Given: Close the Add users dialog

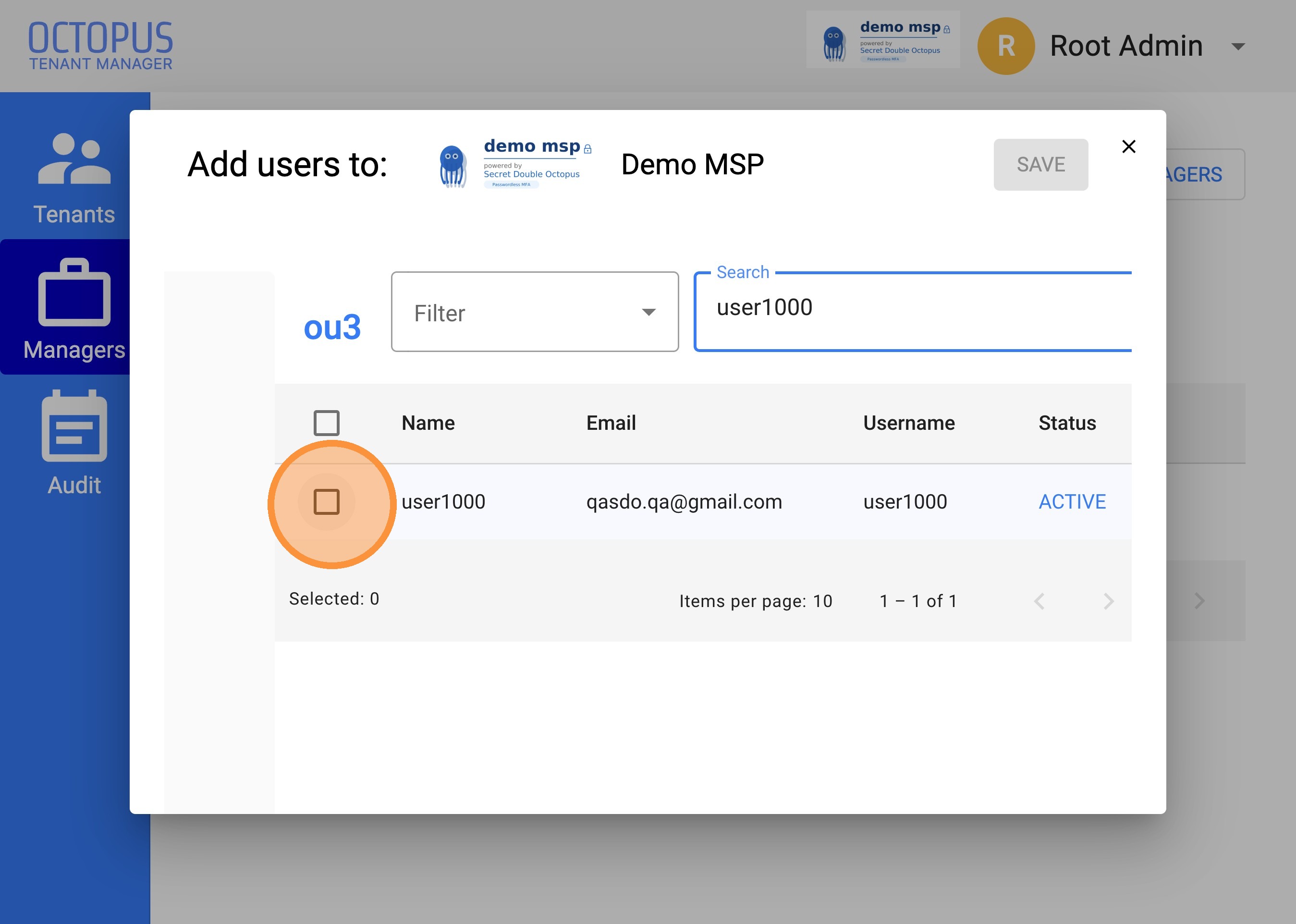Looking at the screenshot, I should coord(1129,147).
